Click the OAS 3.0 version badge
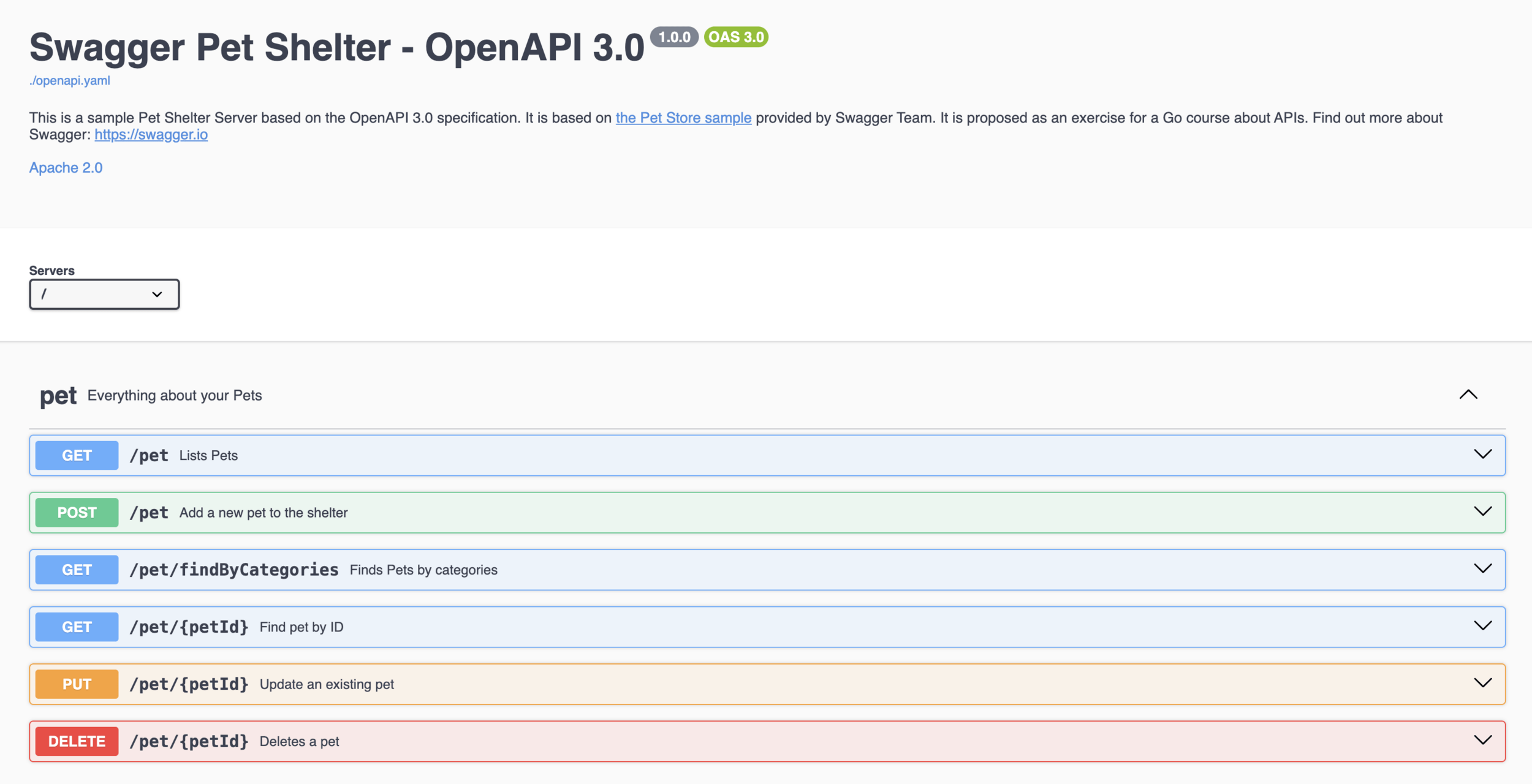 (736, 37)
